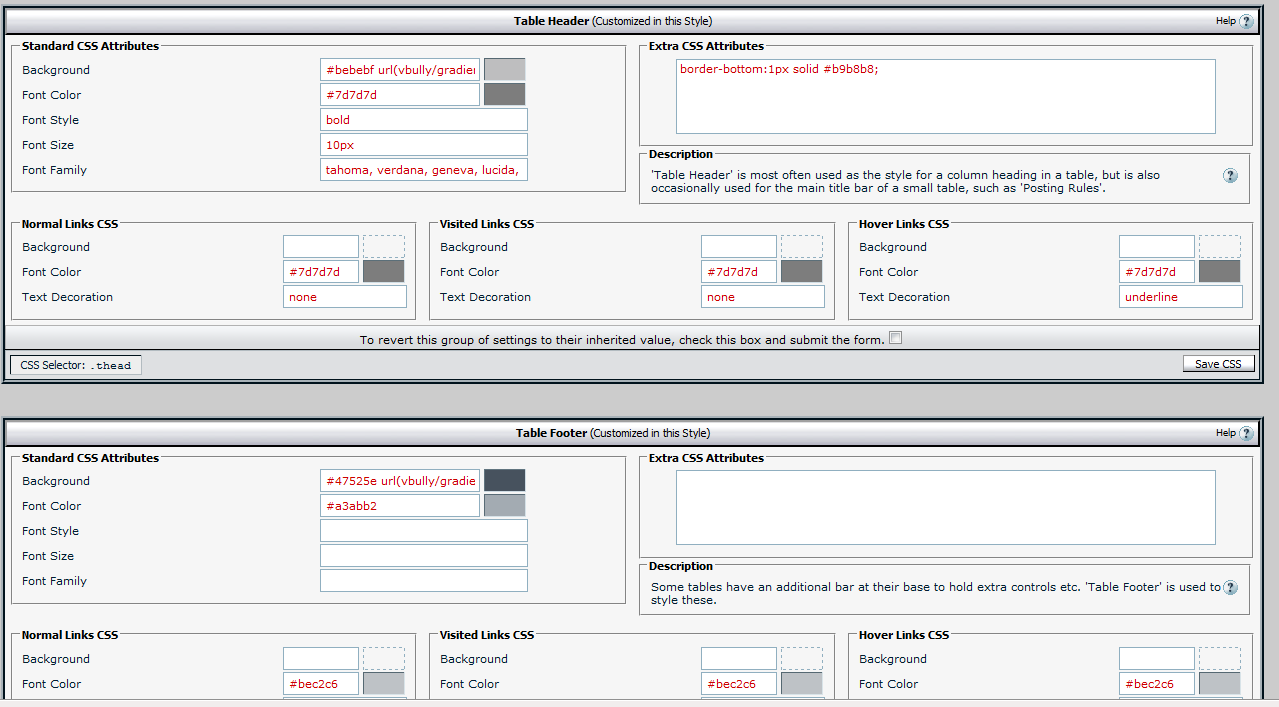Click the Save CSS button
The height and width of the screenshot is (707, 1279).
(1218, 364)
